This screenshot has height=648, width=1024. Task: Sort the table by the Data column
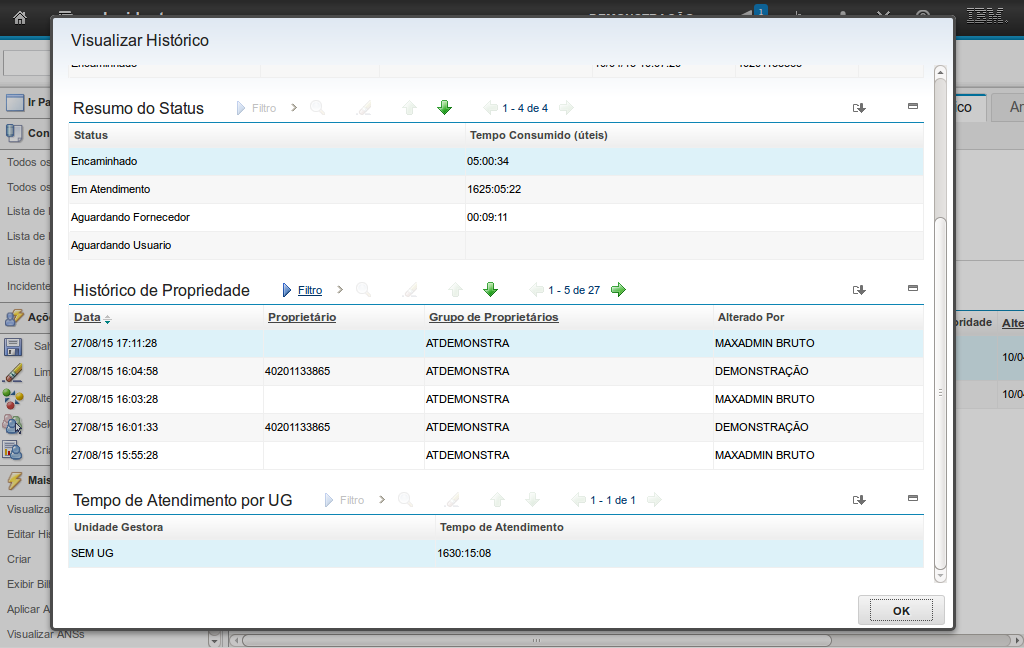(x=87, y=317)
